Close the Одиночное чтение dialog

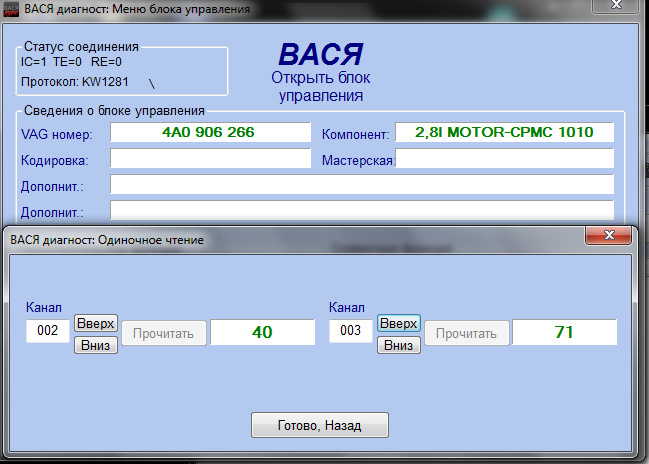pyautogui.click(x=608, y=235)
